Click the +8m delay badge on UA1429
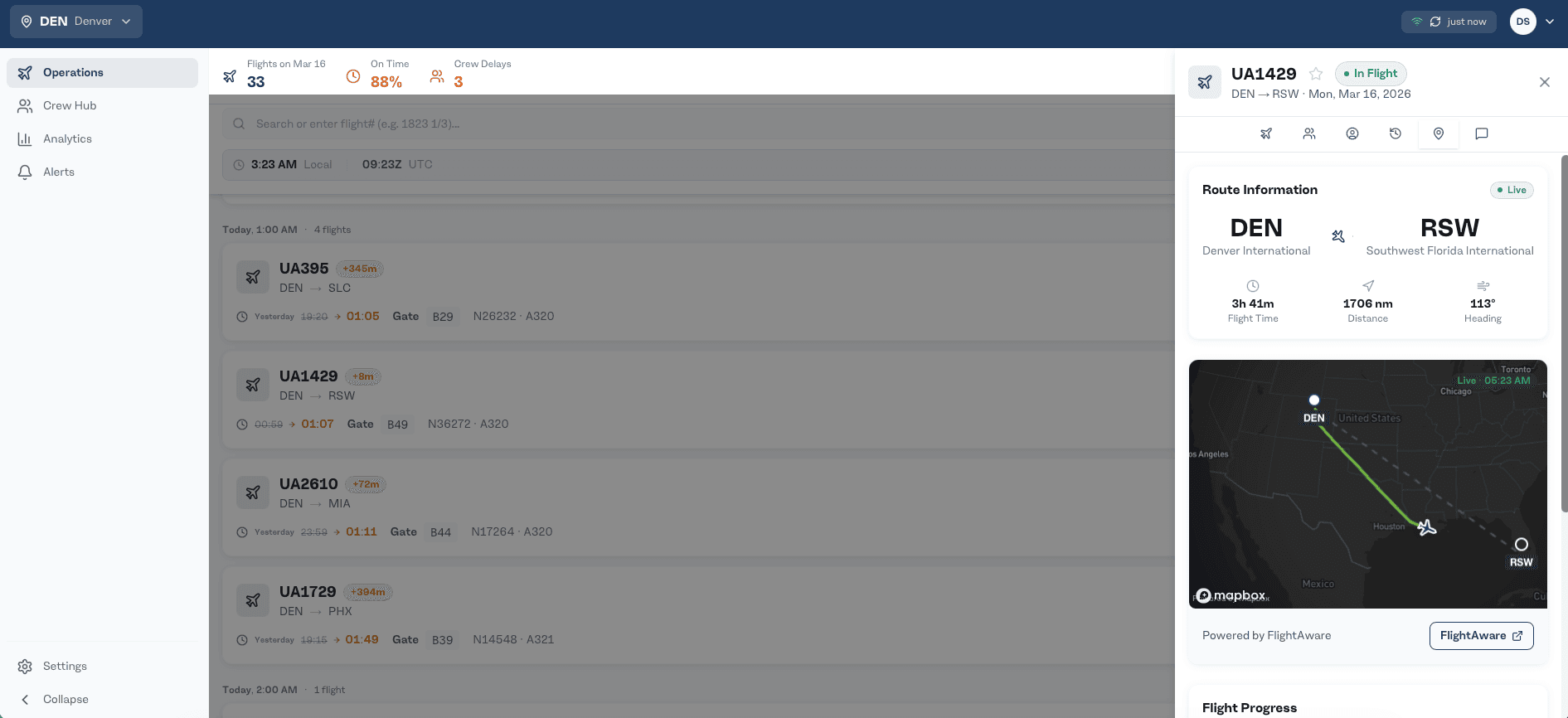The width and height of the screenshot is (1568, 718). [363, 376]
